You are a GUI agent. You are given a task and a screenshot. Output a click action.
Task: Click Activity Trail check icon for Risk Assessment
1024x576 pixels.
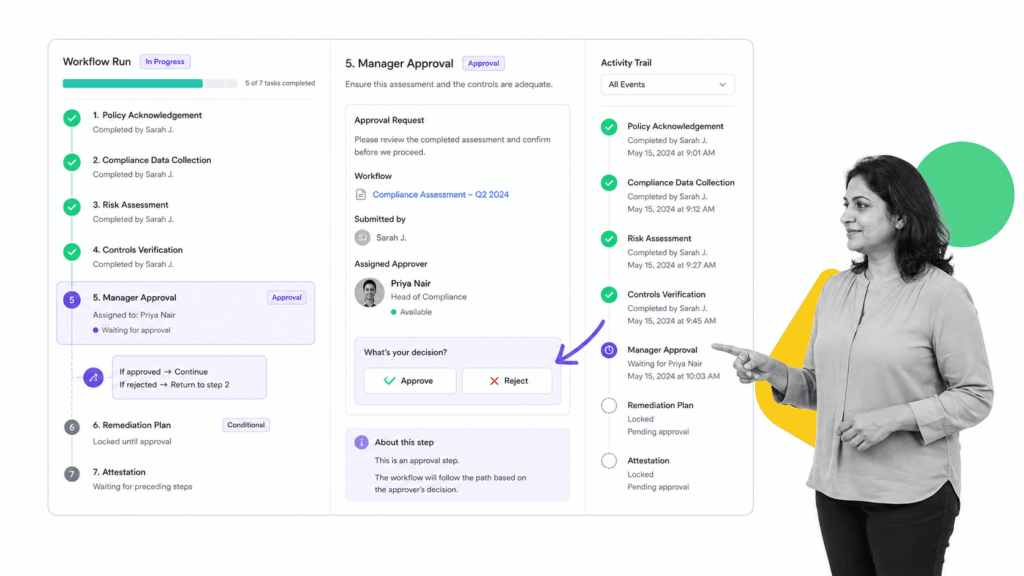pyautogui.click(x=609, y=239)
